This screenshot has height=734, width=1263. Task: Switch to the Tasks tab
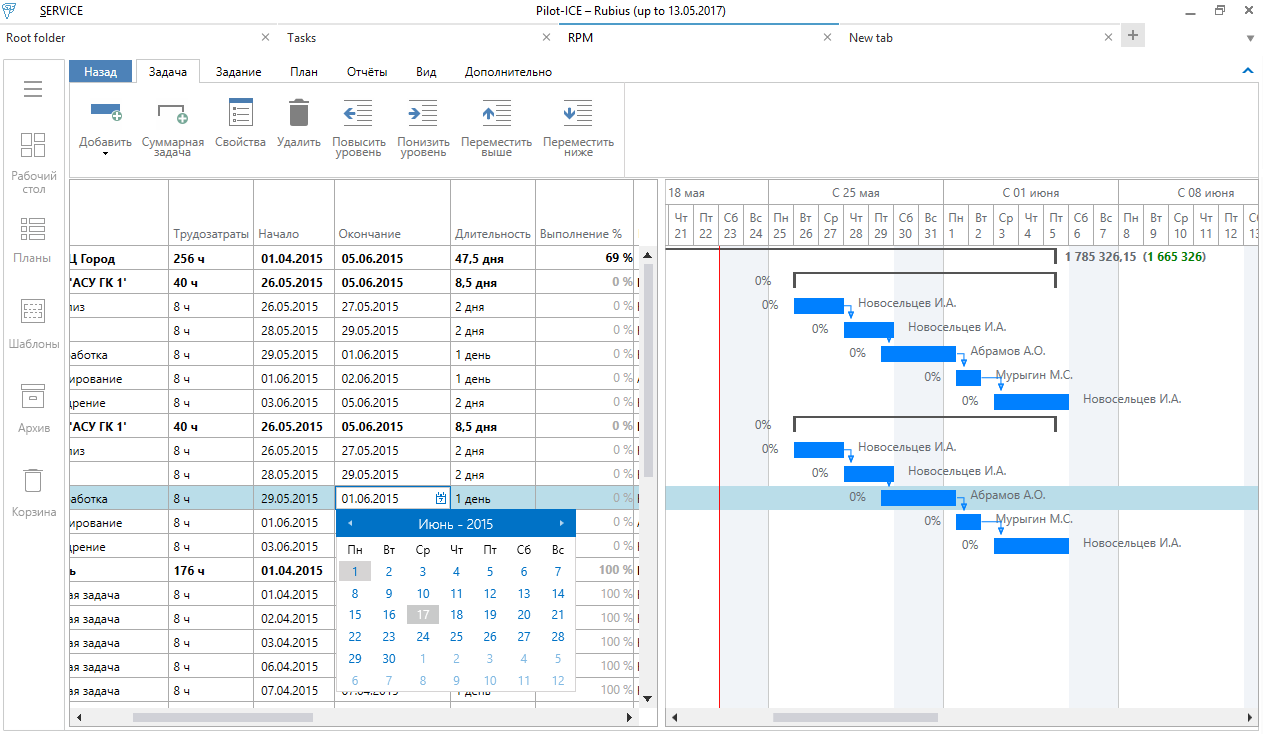301,38
